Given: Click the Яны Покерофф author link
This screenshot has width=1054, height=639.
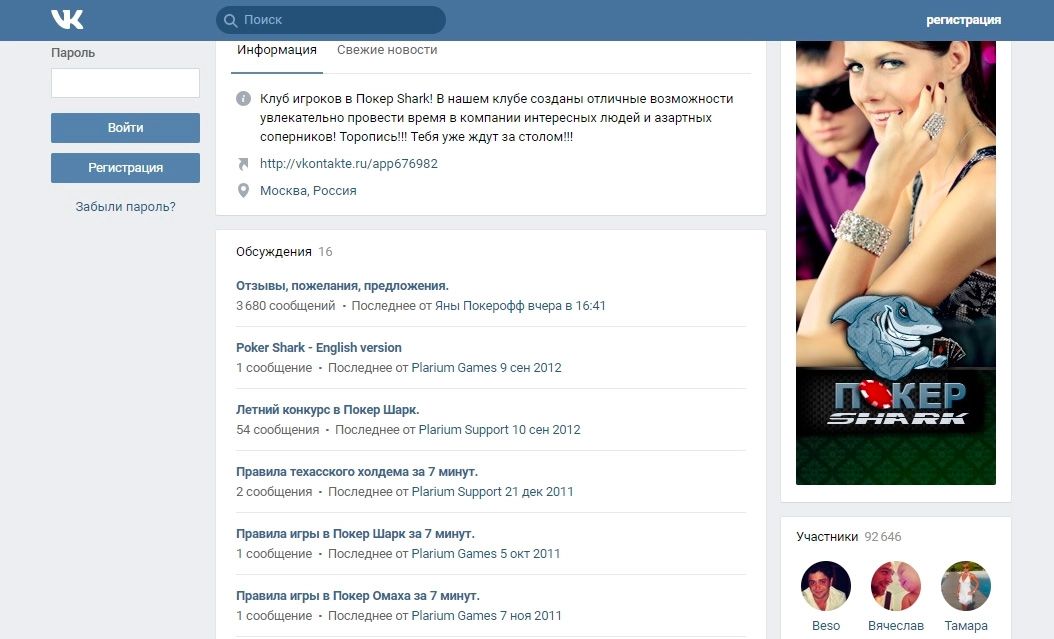Looking at the screenshot, I should tap(479, 306).
